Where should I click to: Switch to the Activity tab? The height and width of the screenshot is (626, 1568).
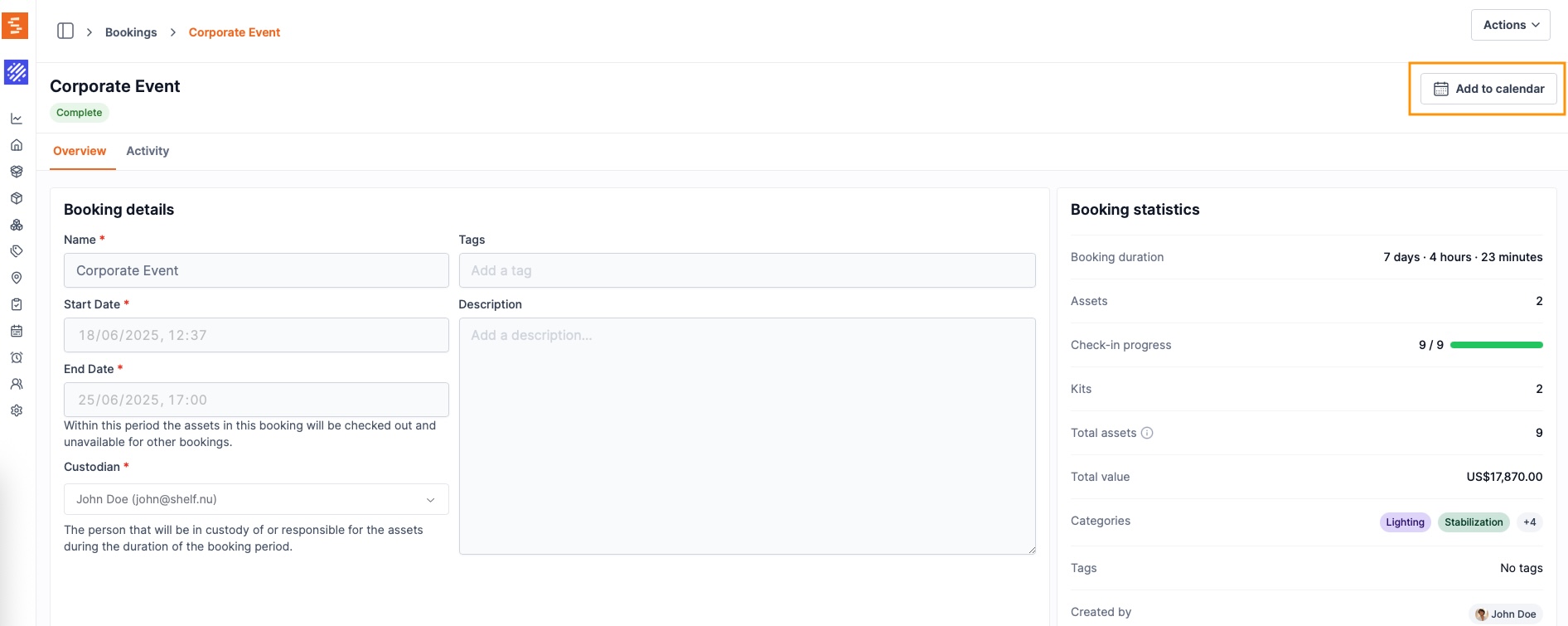tap(148, 151)
